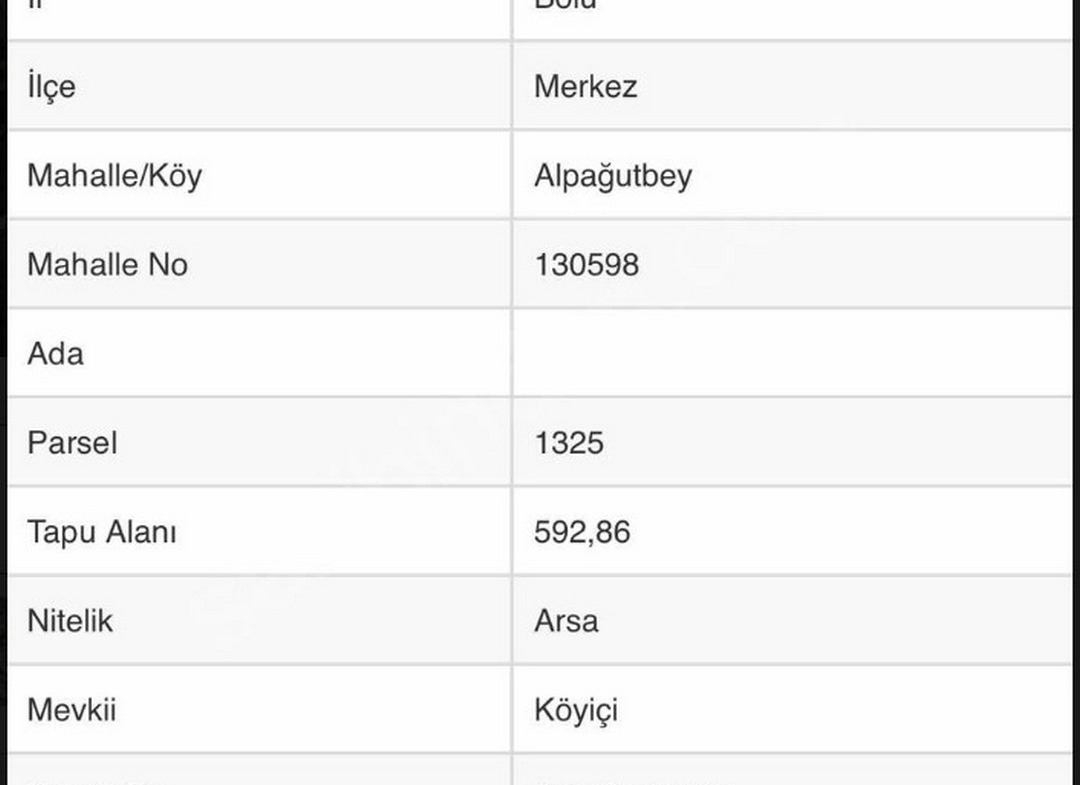Click the Mevkii row label
Screen dimensions: 1080x785
click(72, 710)
